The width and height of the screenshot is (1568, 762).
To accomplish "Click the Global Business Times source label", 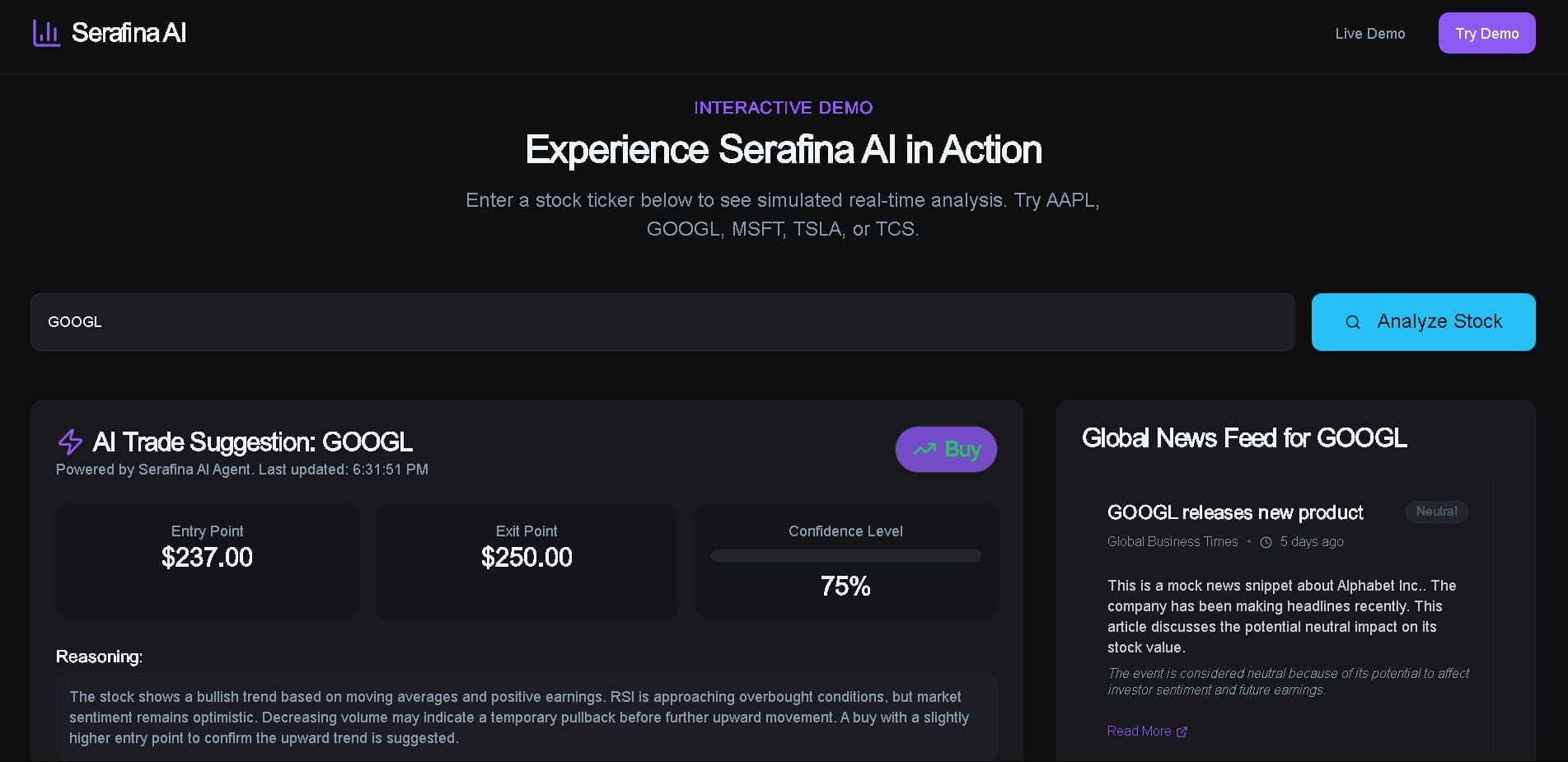I will [x=1172, y=542].
